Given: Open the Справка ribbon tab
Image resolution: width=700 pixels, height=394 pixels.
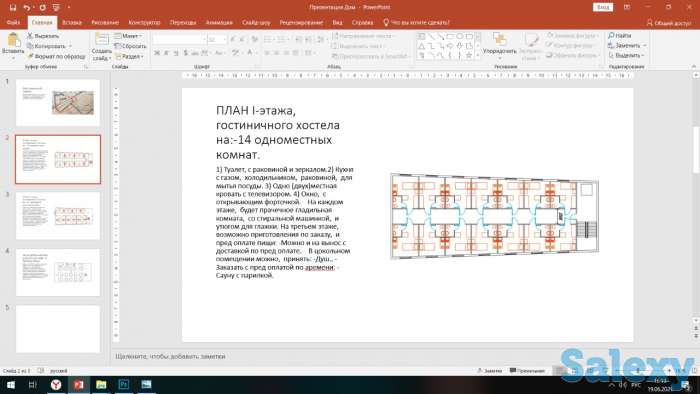Looking at the screenshot, I should pyautogui.click(x=362, y=22).
